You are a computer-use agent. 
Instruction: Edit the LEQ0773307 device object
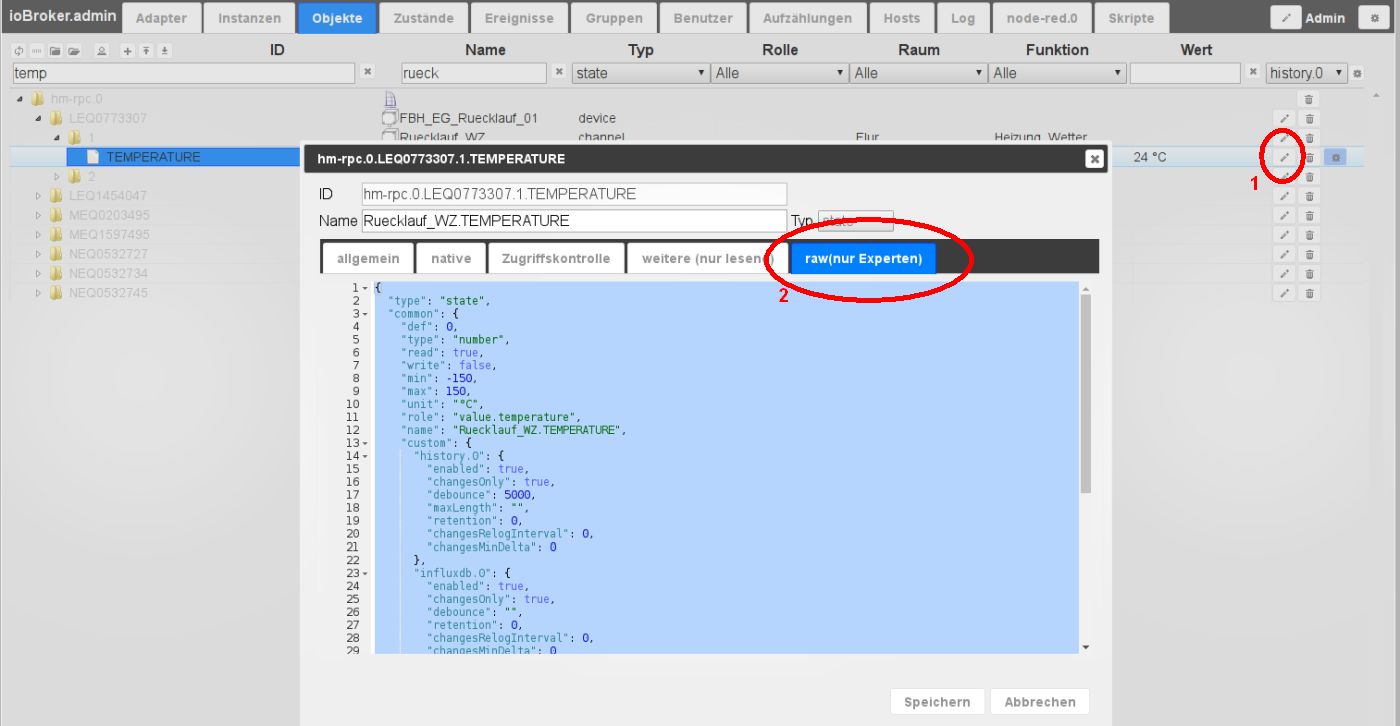point(1285,118)
